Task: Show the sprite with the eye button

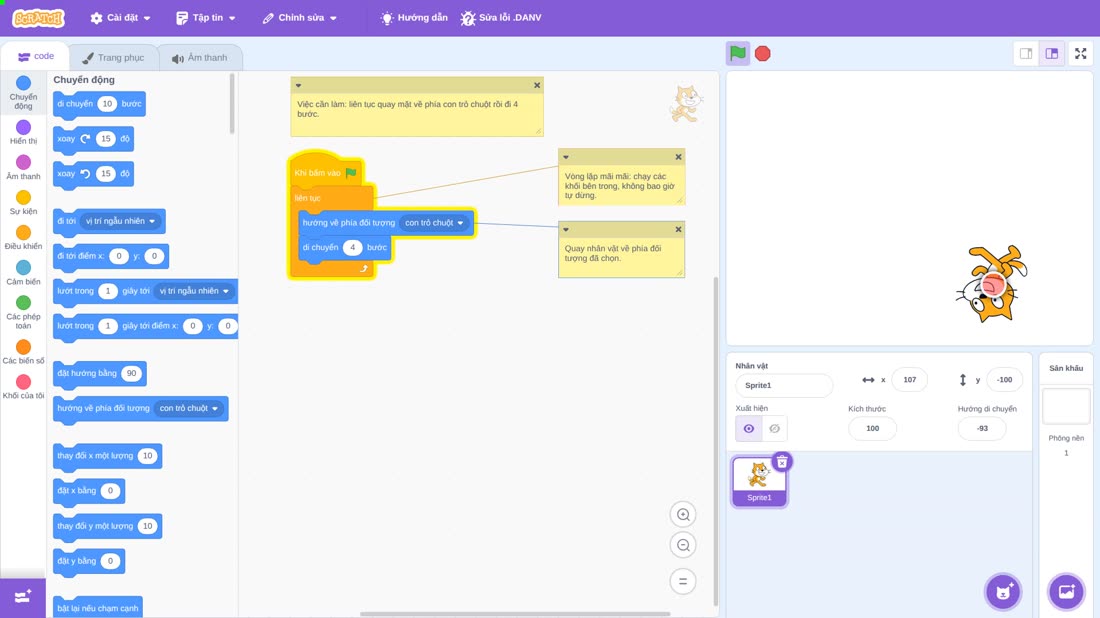Action: click(x=749, y=429)
